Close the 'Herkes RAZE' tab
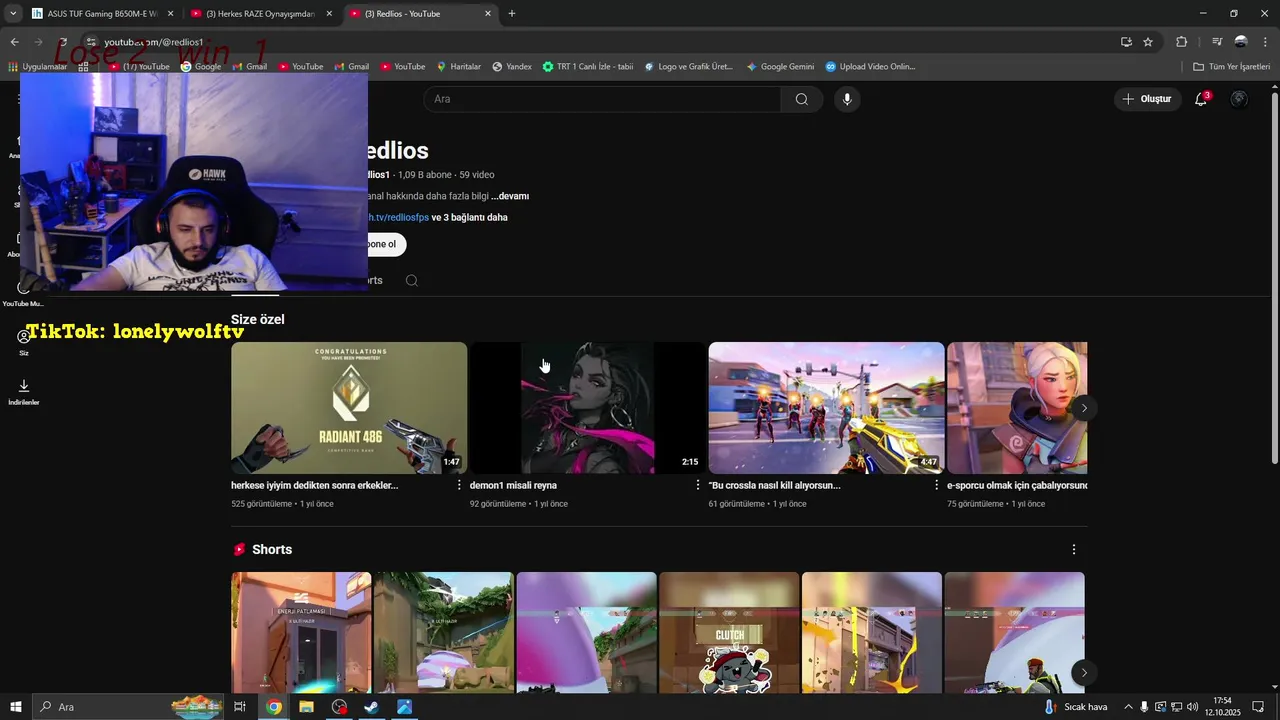1280x720 pixels. pyautogui.click(x=329, y=14)
